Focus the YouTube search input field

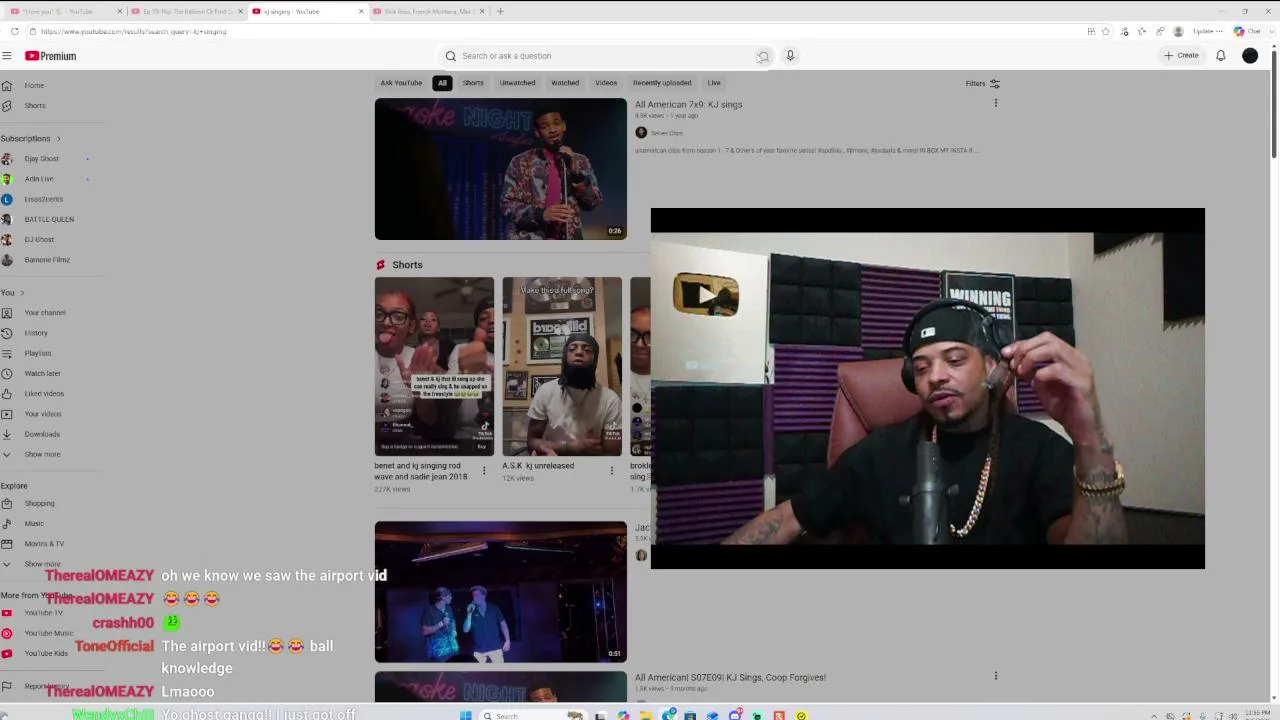click(605, 56)
